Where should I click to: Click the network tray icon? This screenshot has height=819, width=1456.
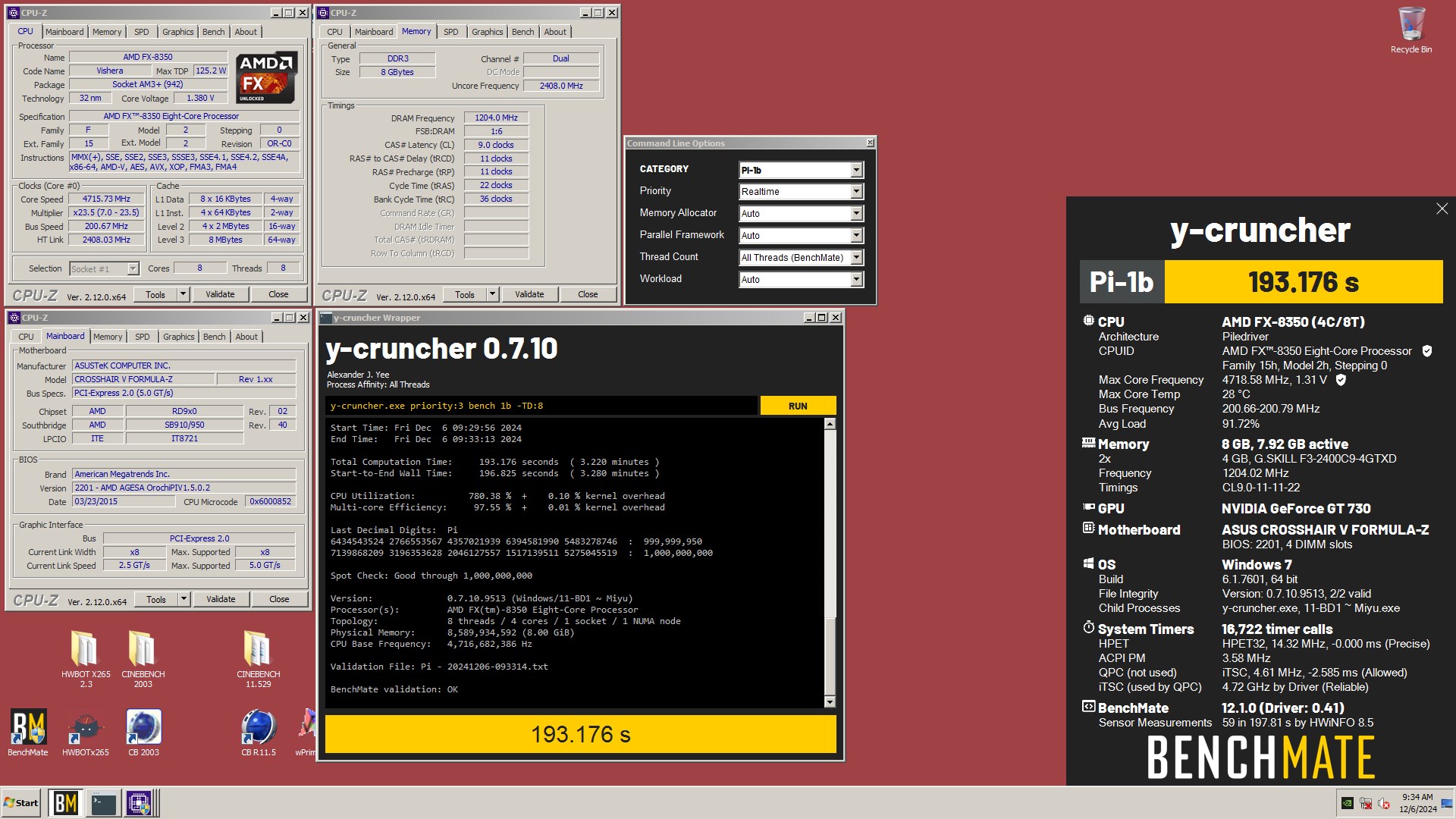(1366, 803)
